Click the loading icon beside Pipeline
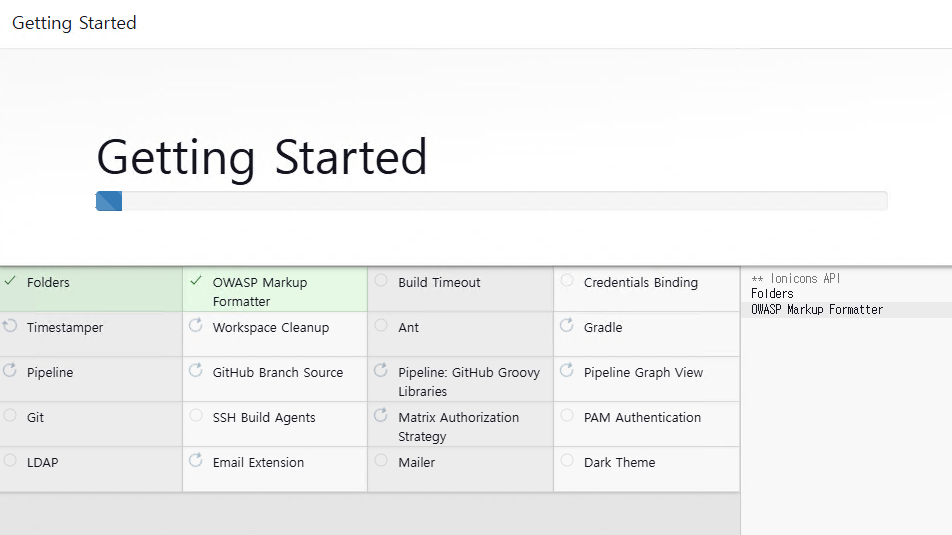 (x=10, y=370)
